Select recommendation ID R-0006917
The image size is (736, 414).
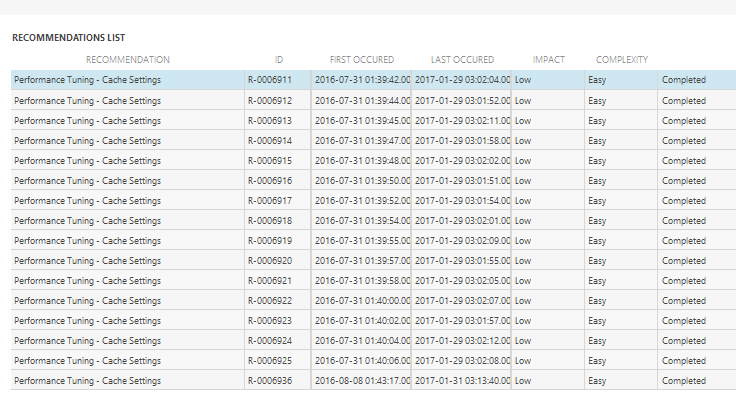pyautogui.click(x=270, y=201)
